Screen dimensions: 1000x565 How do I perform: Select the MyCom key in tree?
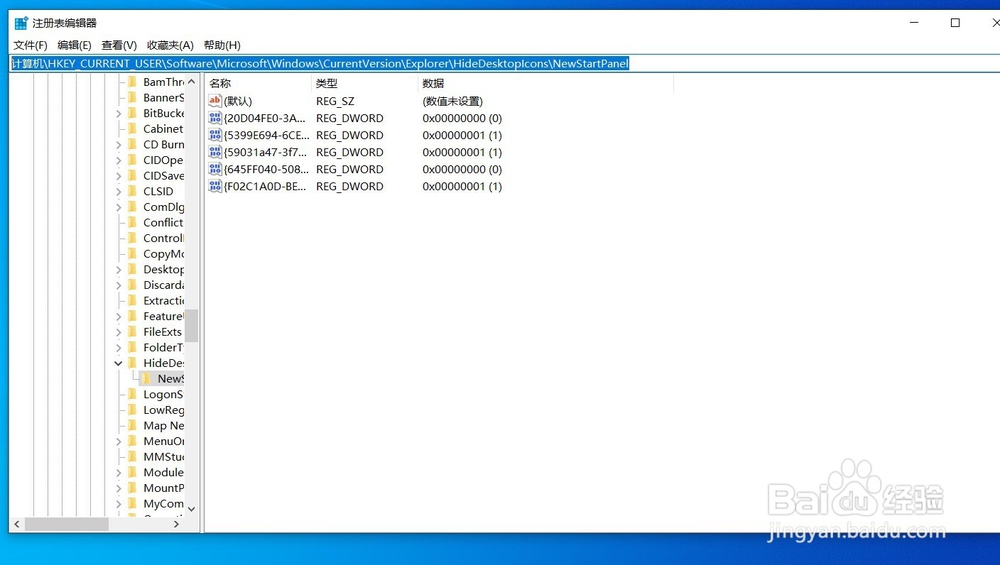point(163,504)
